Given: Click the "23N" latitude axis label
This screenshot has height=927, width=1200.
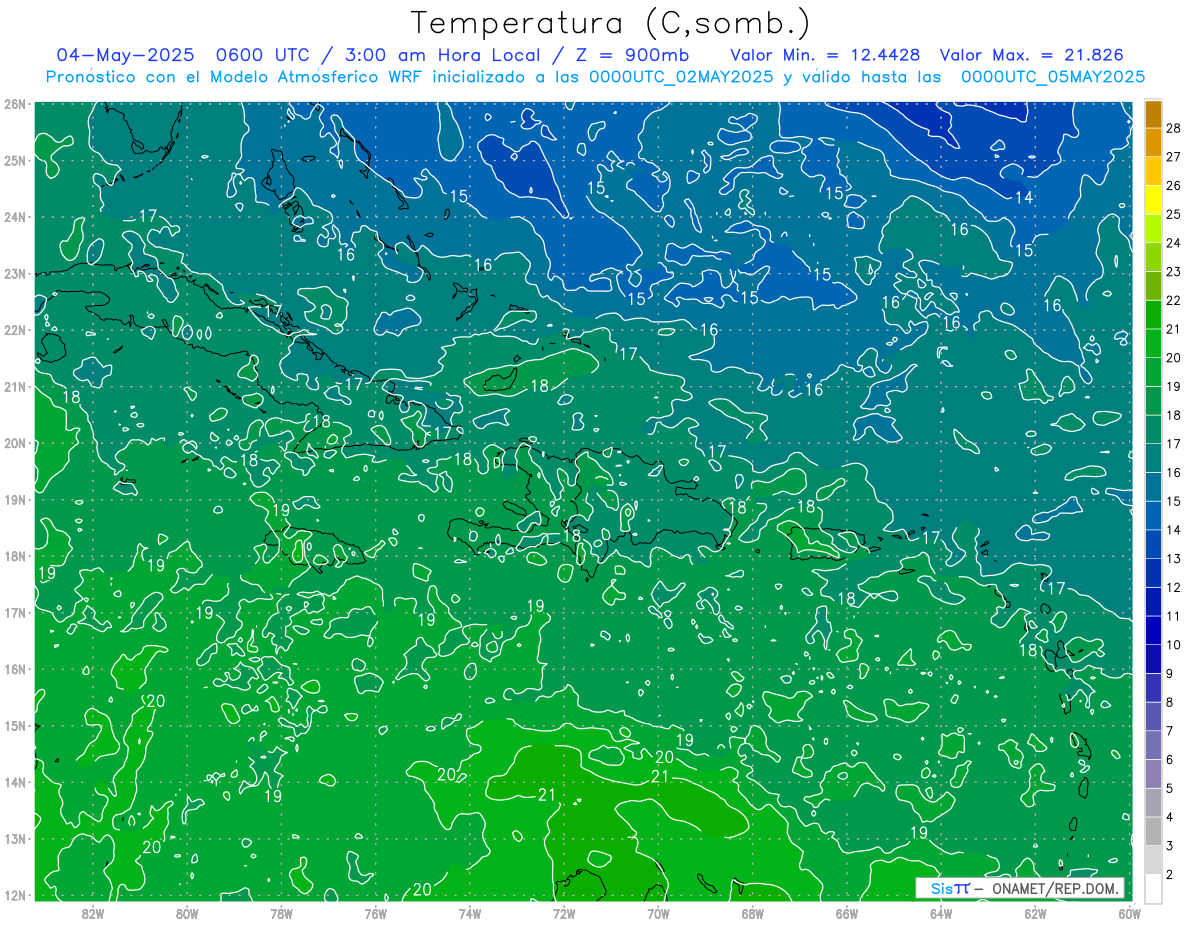Looking at the screenshot, I should coord(15,273).
